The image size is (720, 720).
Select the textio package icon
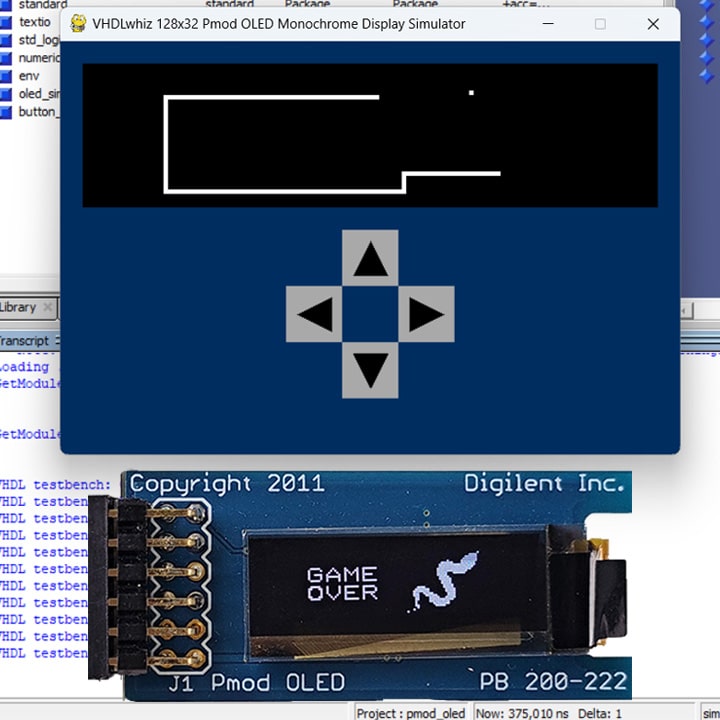[6, 22]
